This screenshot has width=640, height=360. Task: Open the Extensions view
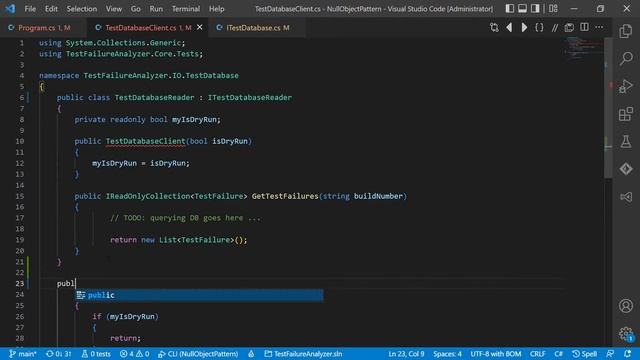(626, 114)
